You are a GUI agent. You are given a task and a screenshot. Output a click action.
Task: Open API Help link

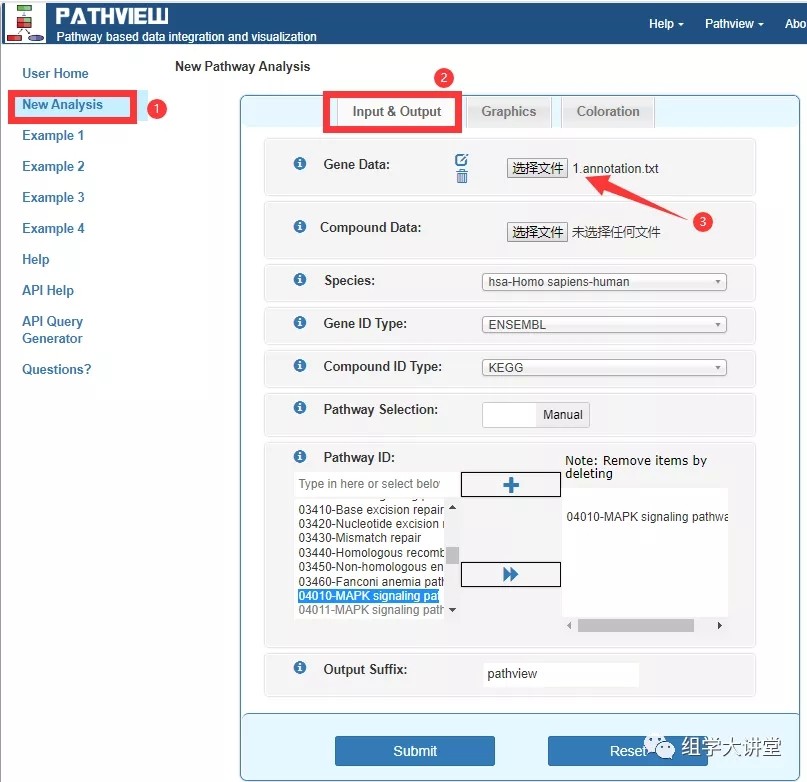[48, 290]
